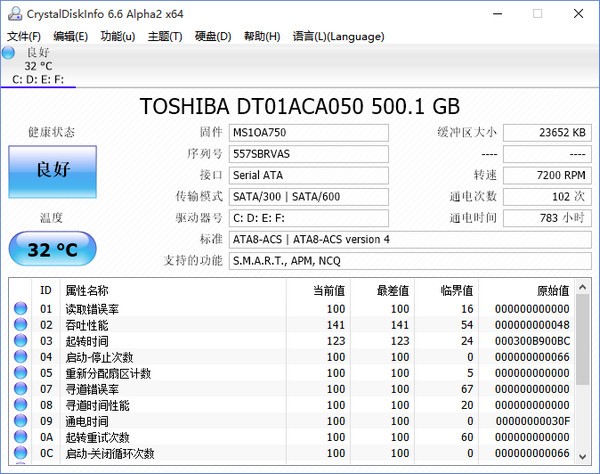Open the 文件(F) menu
600x474 pixels.
[24, 36]
